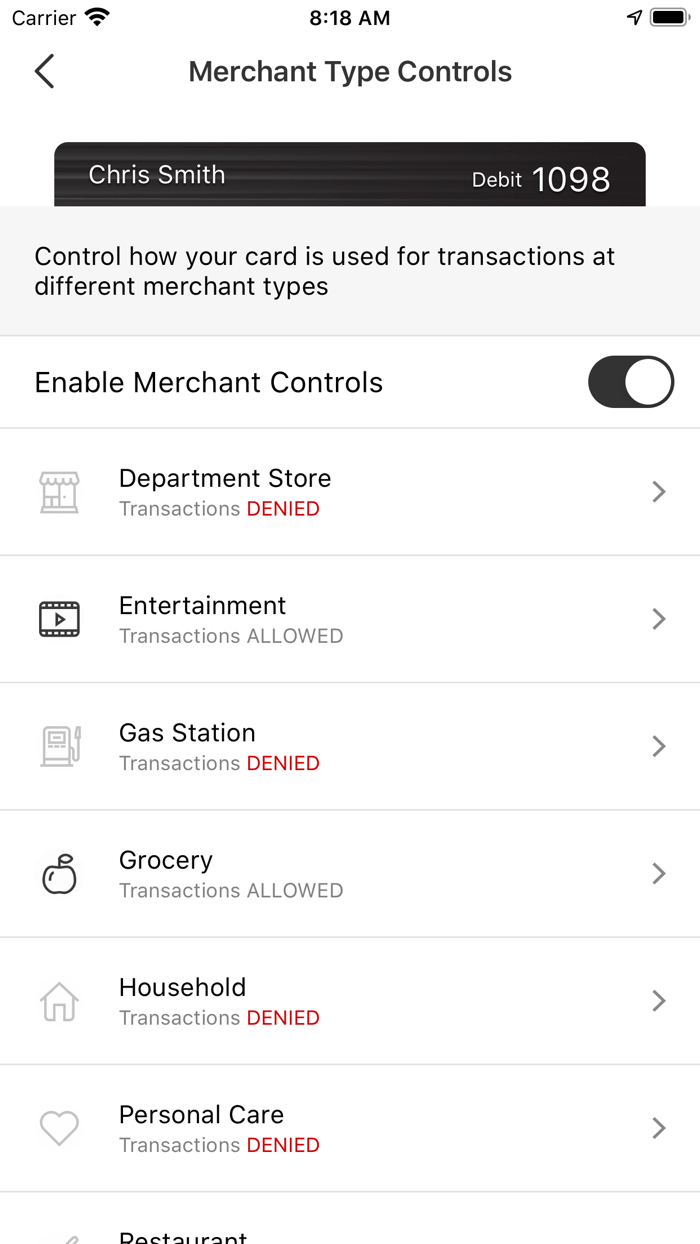Disable the Enable Merchant Controls switch
This screenshot has height=1244, width=700.
(630, 382)
